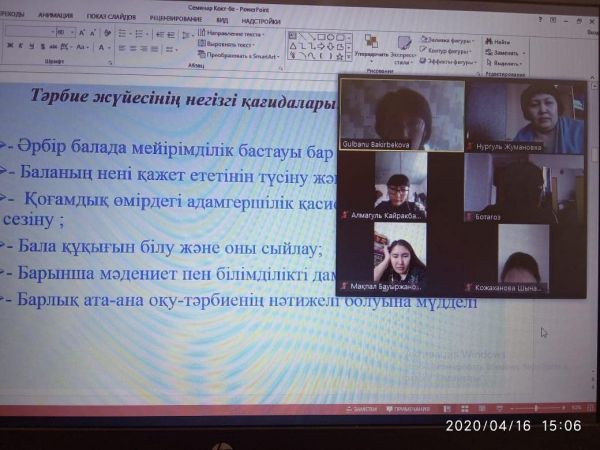Toggle strikethrough (abc) formatting
Image resolution: width=600 pixels, height=450 pixels.
(x=53, y=47)
